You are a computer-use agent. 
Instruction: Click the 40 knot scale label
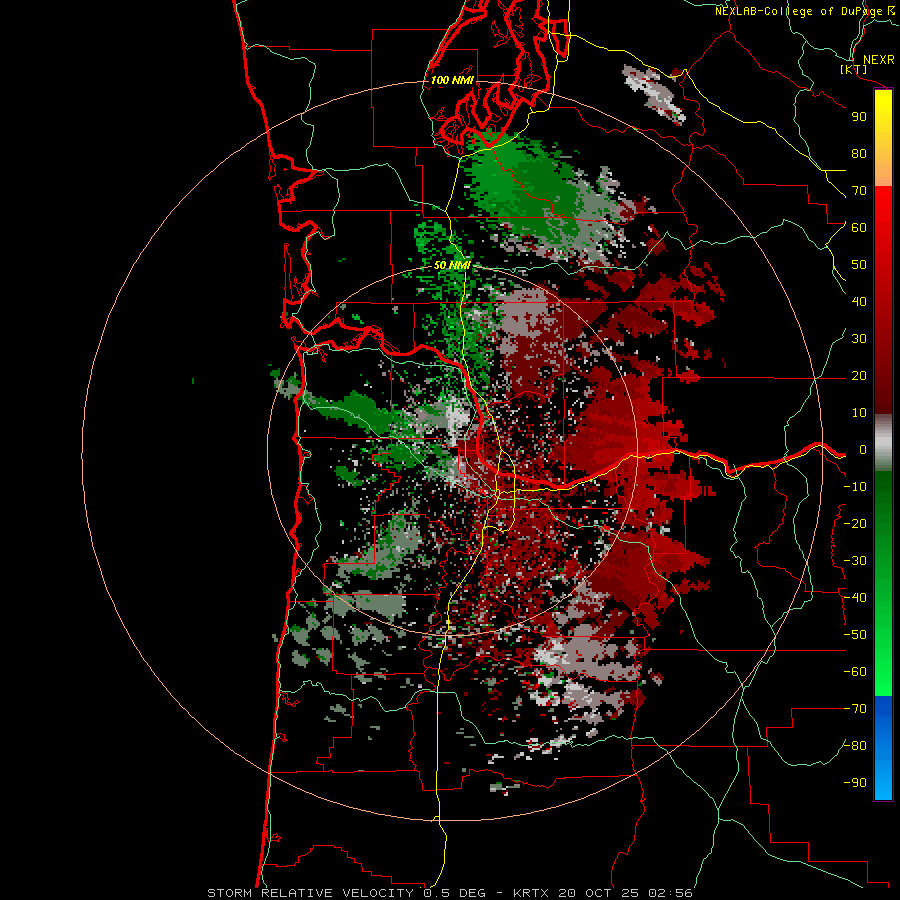click(x=859, y=302)
